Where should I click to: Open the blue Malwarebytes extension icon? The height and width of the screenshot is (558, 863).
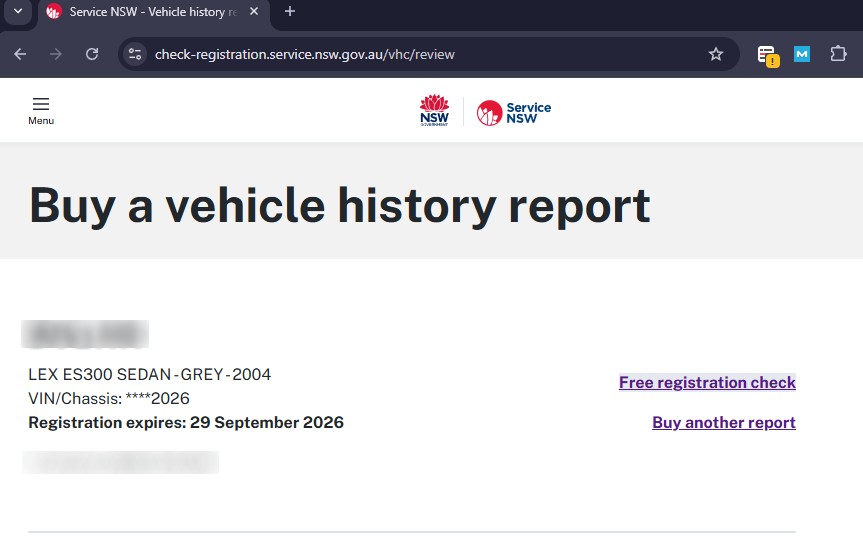pyautogui.click(x=801, y=54)
